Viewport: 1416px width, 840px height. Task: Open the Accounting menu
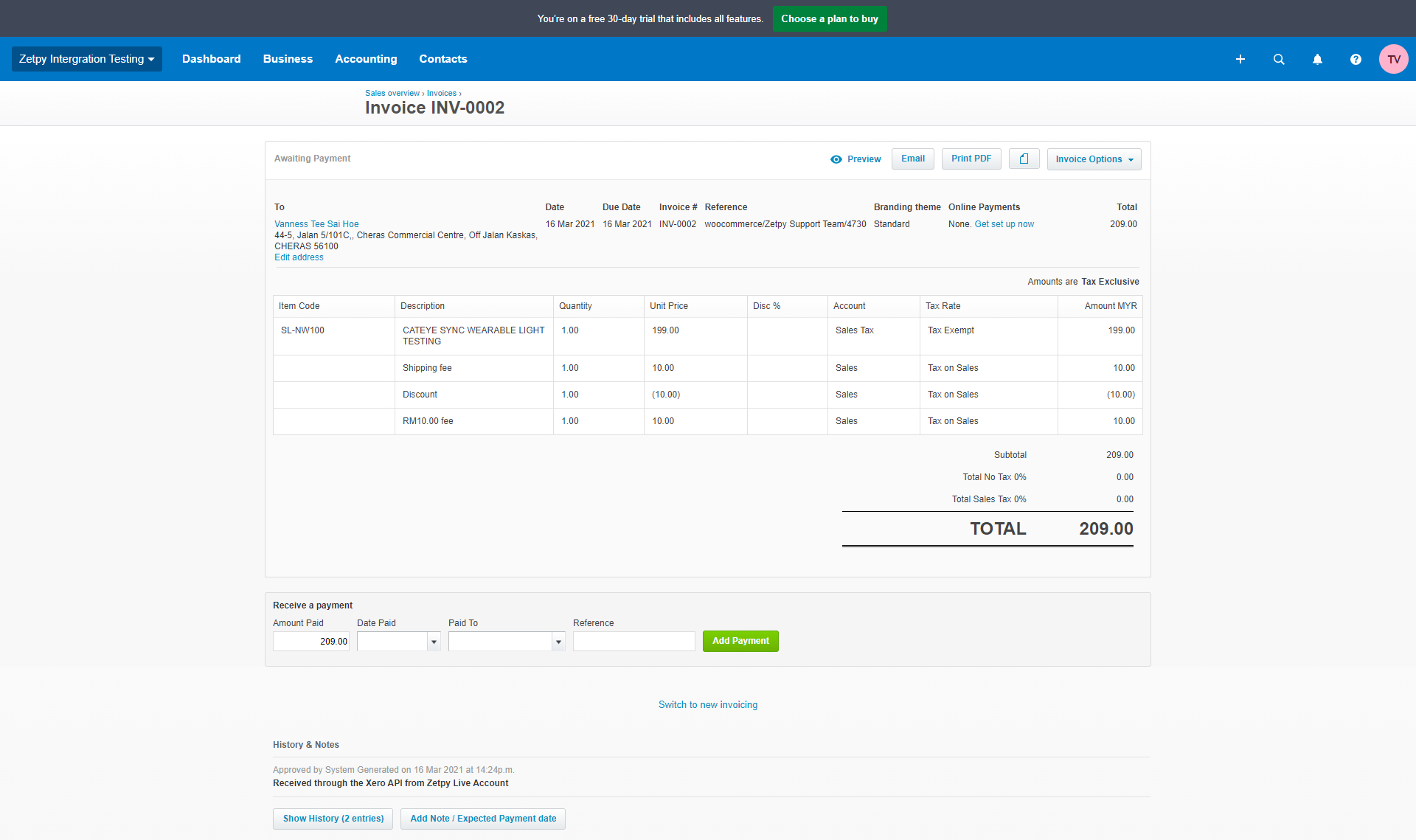tap(366, 59)
